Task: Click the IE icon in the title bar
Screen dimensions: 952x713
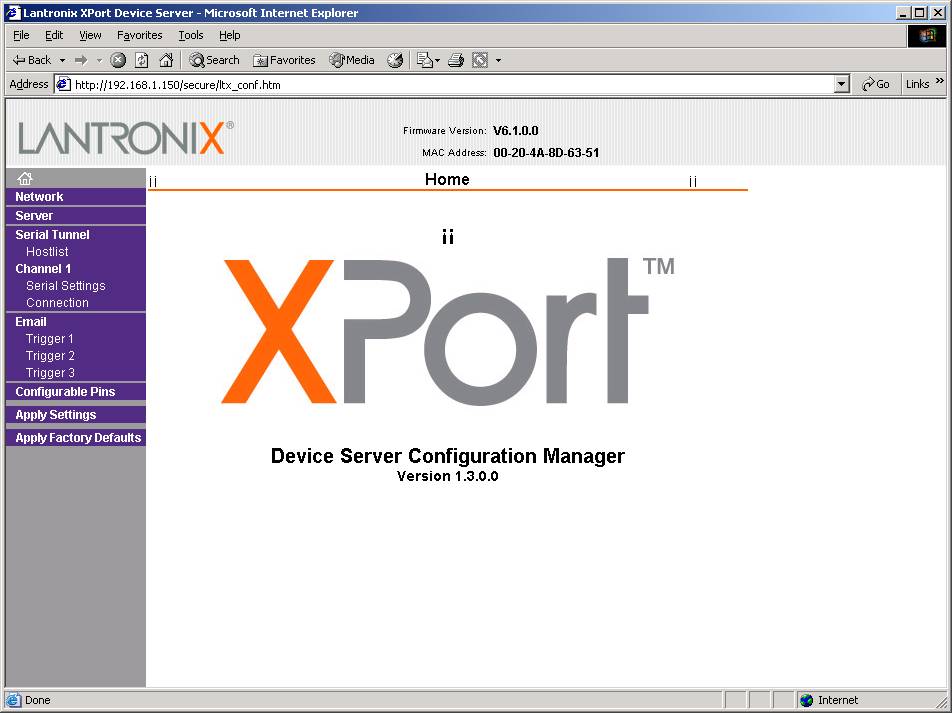Action: [13, 13]
